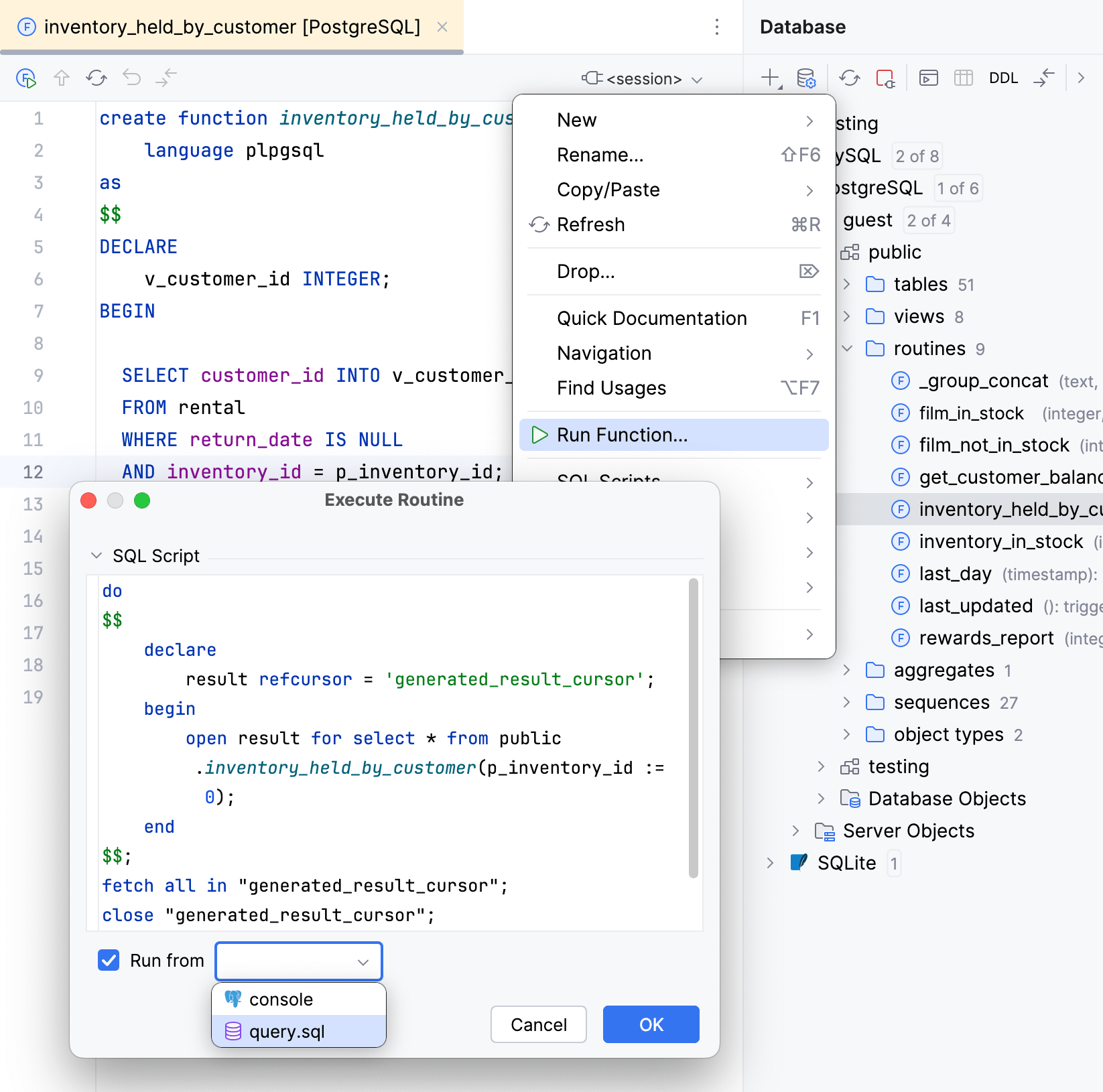Click the editor toolbar refresh icon

pos(96,78)
